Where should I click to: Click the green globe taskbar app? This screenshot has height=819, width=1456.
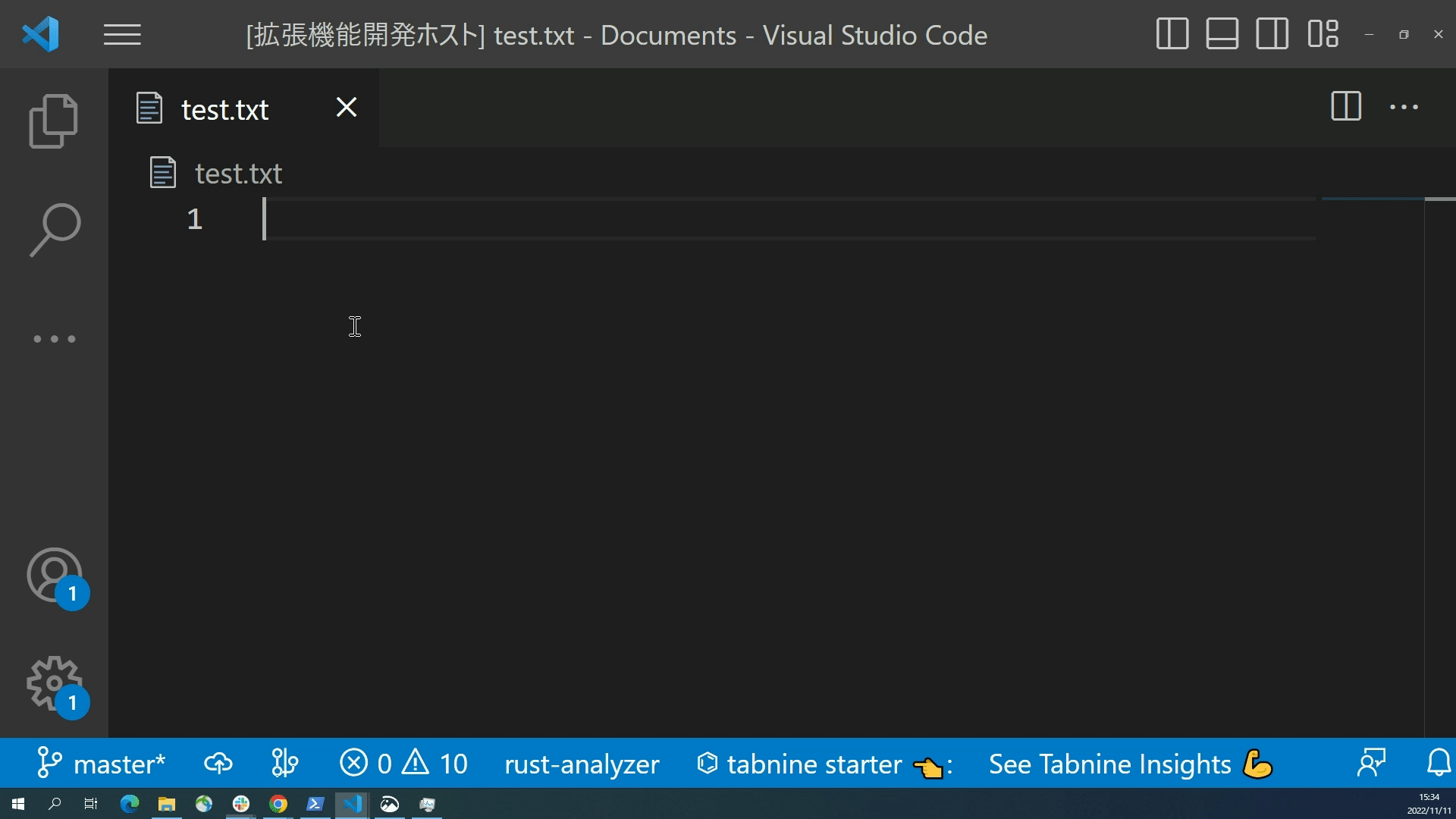coord(204,804)
